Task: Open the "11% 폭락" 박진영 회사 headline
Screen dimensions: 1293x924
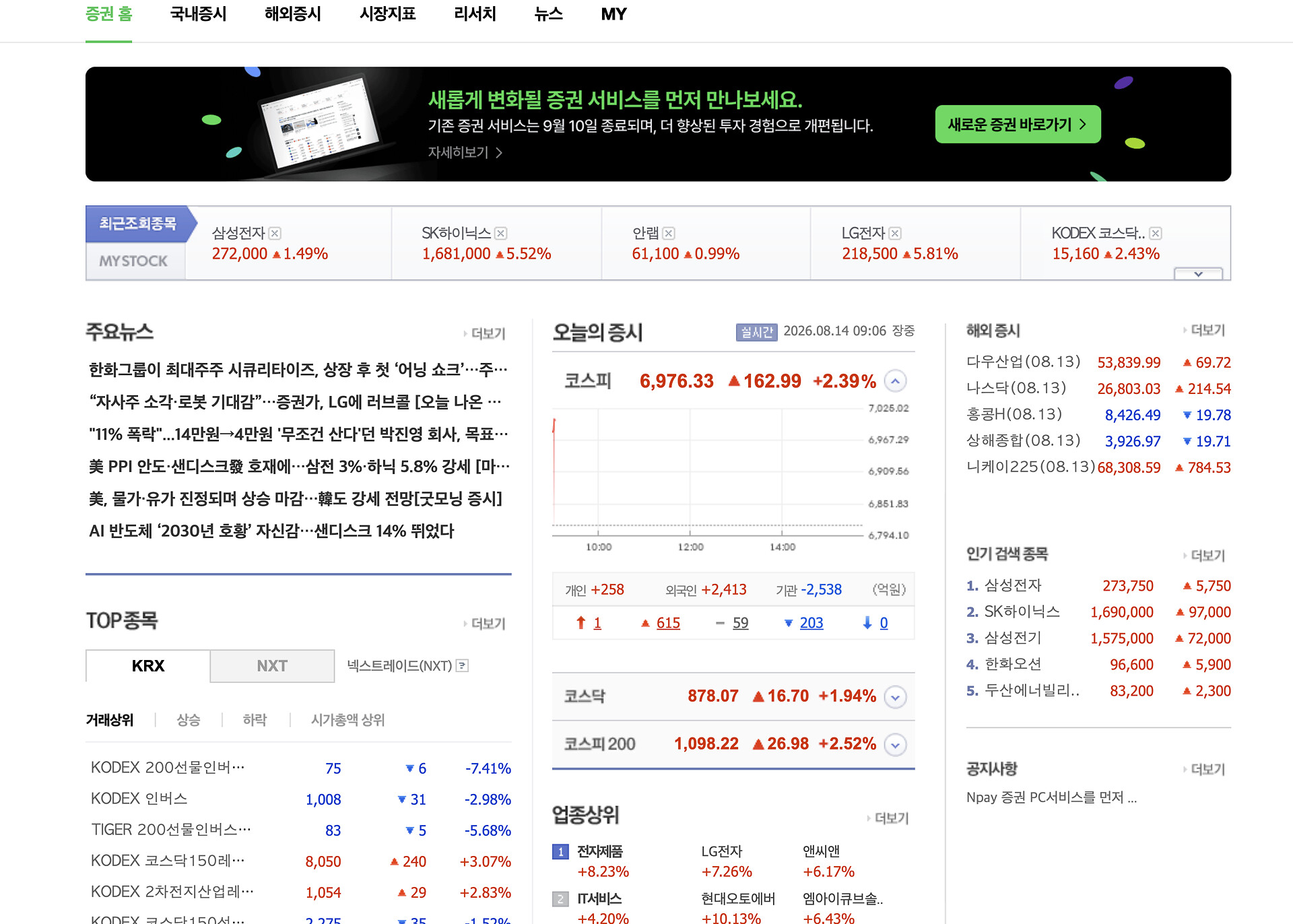Action: [x=298, y=434]
